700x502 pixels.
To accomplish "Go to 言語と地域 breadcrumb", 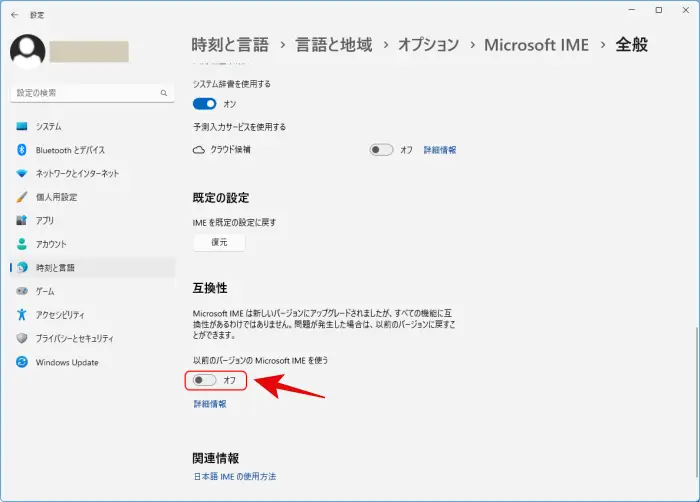I will [x=333, y=45].
